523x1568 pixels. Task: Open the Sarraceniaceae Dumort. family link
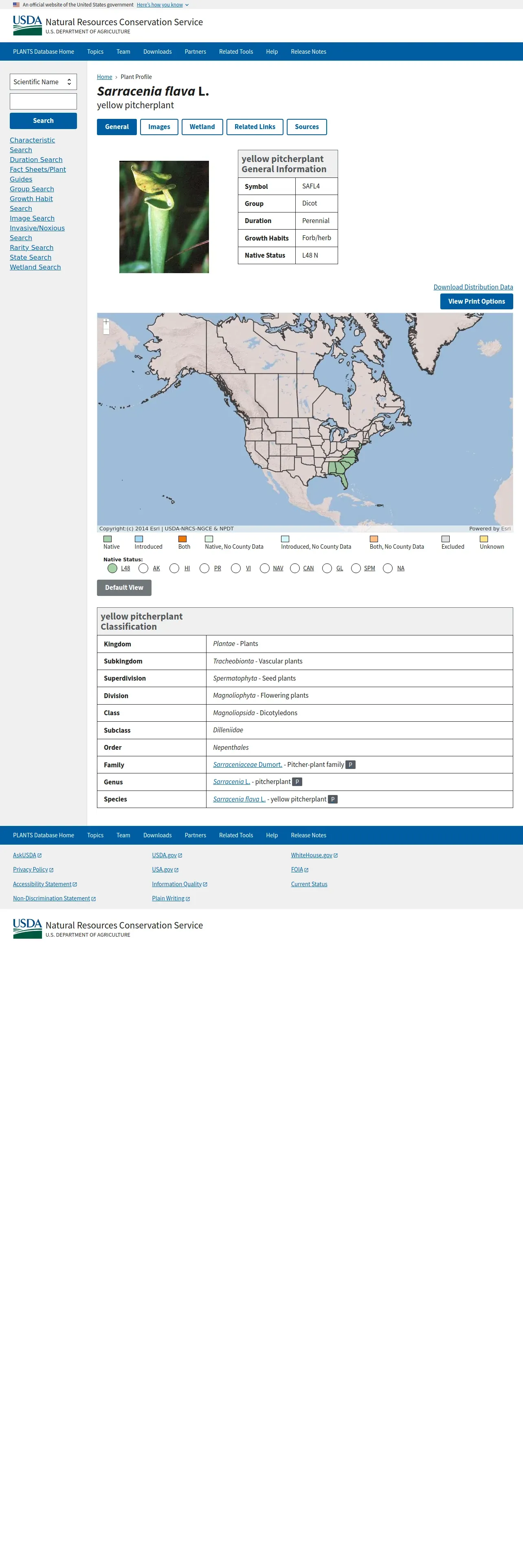point(247,764)
